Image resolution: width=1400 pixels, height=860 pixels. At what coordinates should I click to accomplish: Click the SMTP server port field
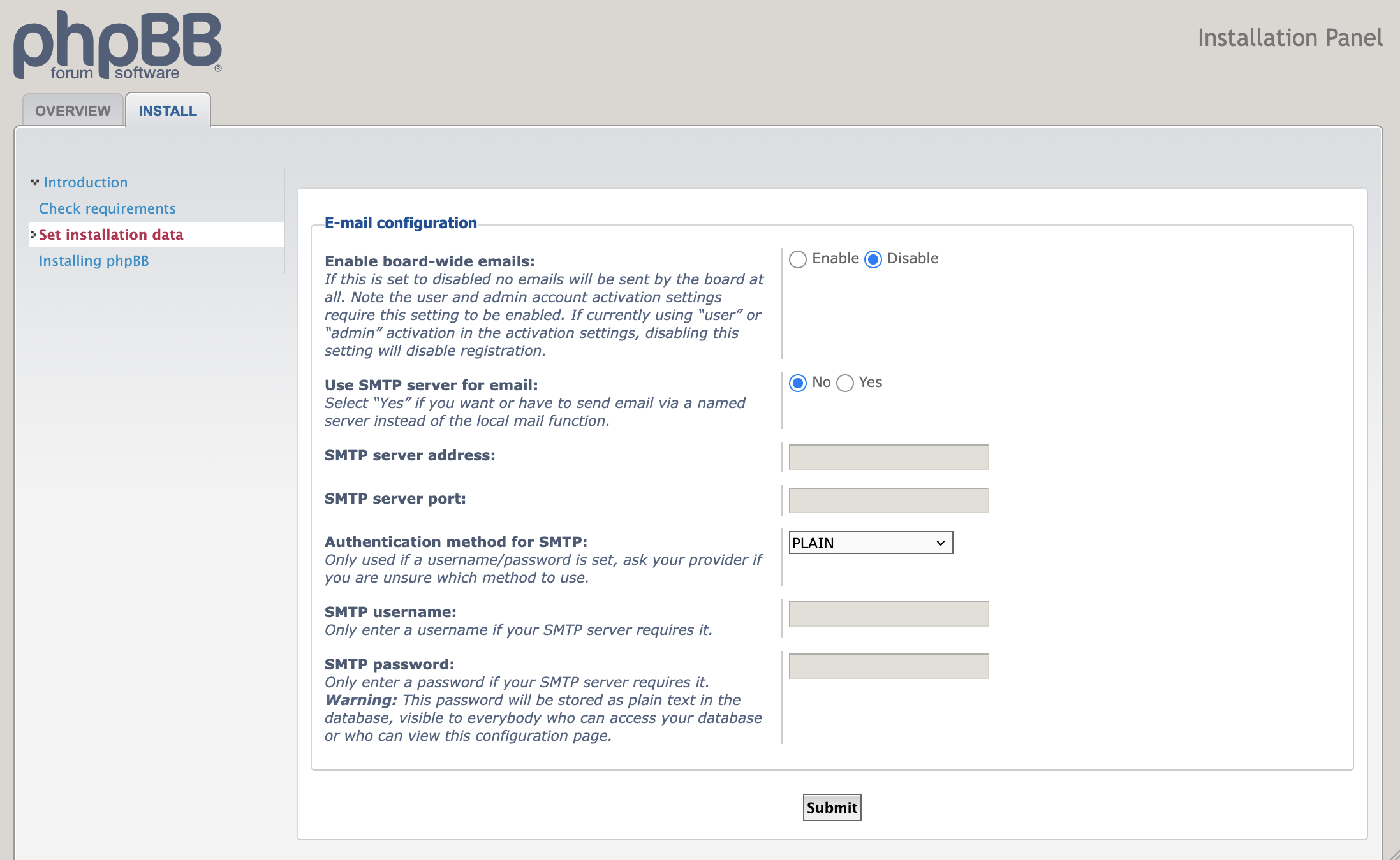click(x=888, y=500)
